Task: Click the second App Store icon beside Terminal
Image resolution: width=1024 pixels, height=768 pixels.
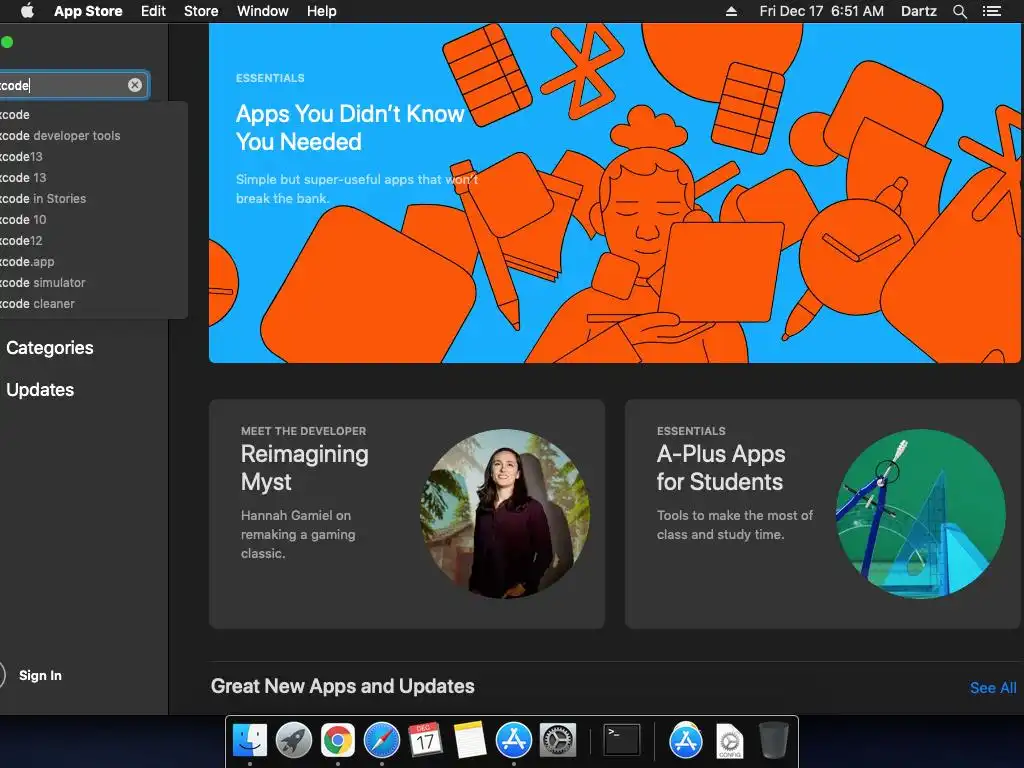Action: click(x=685, y=740)
